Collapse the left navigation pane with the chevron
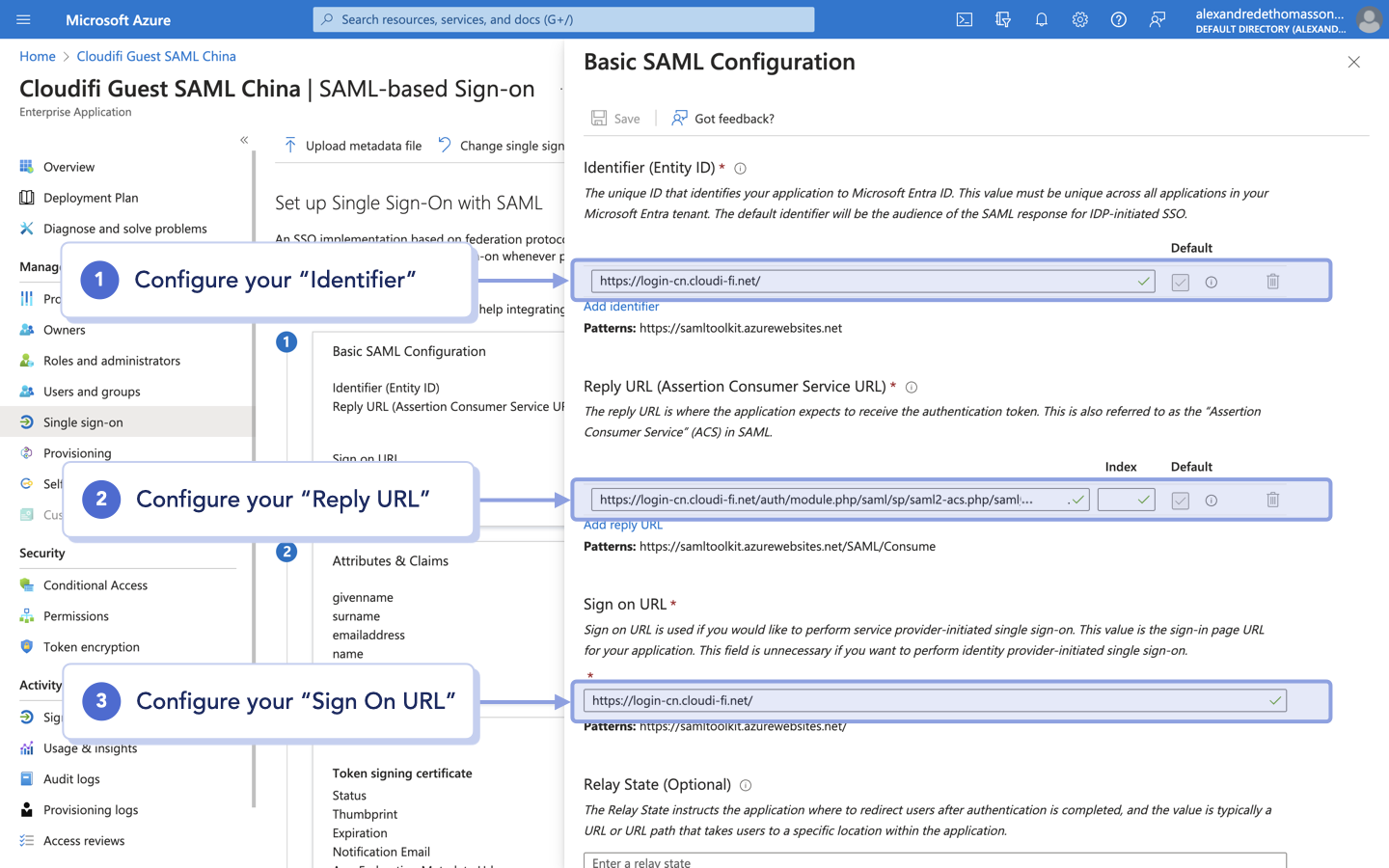1389x868 pixels. tap(244, 140)
